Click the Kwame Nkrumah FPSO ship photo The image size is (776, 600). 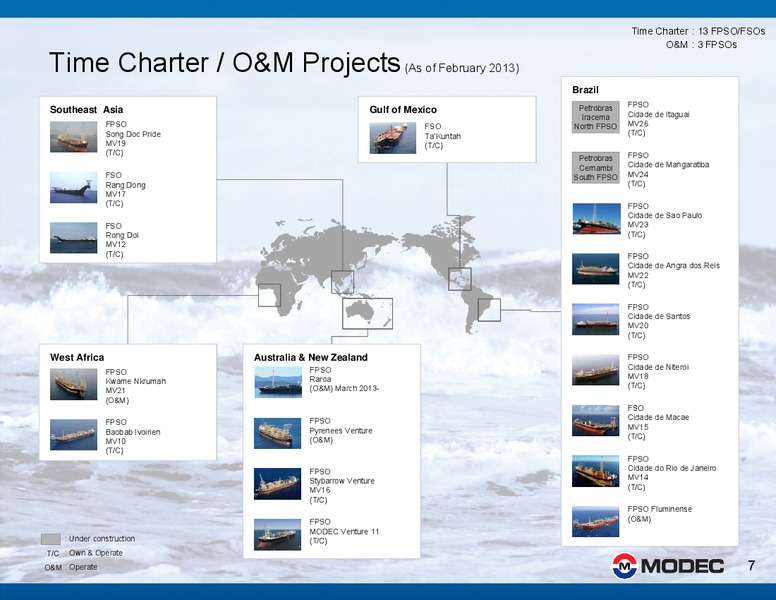(x=74, y=384)
